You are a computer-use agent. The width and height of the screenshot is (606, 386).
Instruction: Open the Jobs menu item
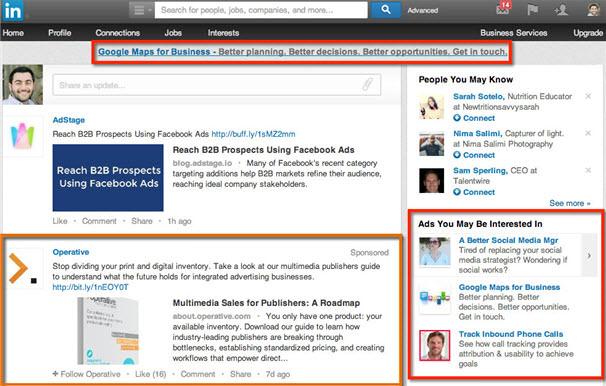[173, 33]
